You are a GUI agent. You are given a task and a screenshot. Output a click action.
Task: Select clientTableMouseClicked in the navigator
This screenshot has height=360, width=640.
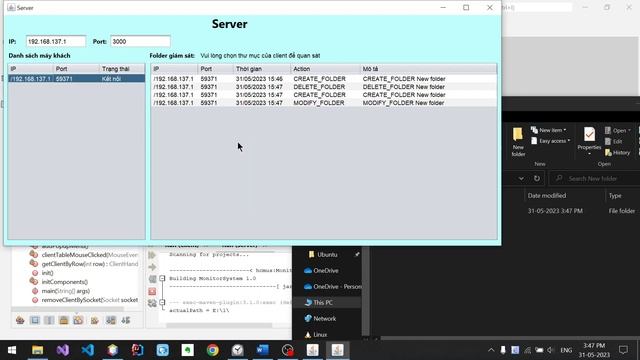click(x=89, y=255)
